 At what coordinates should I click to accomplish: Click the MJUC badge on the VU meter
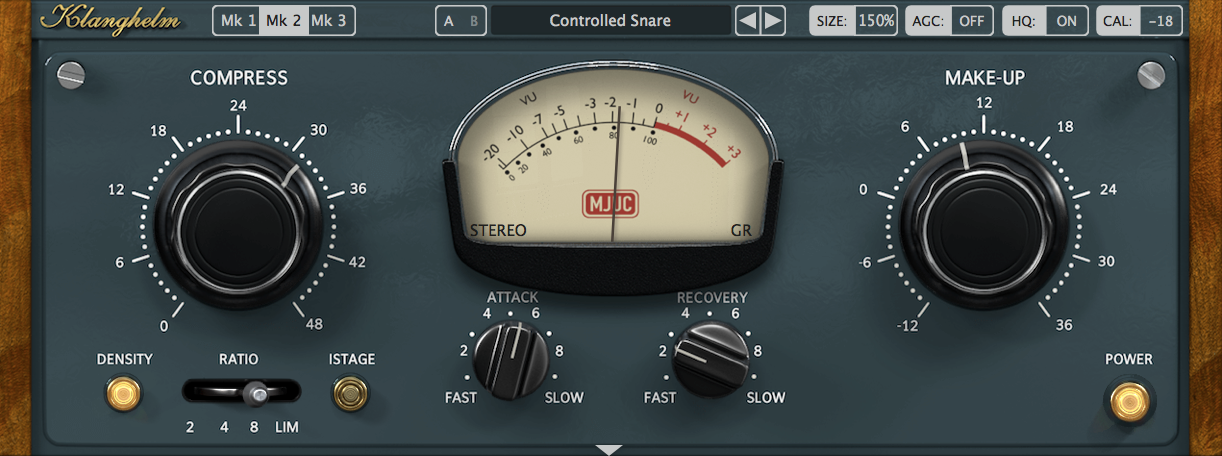[x=610, y=205]
